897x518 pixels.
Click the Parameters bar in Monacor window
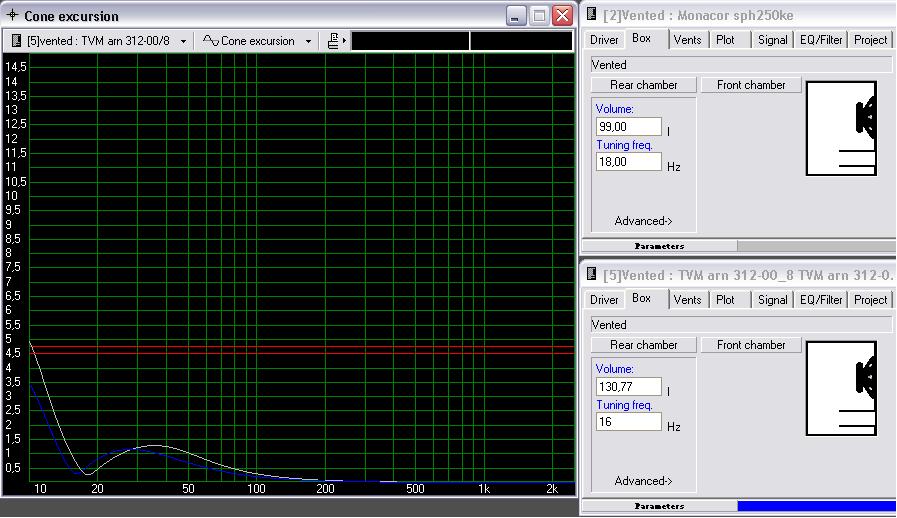click(660, 246)
